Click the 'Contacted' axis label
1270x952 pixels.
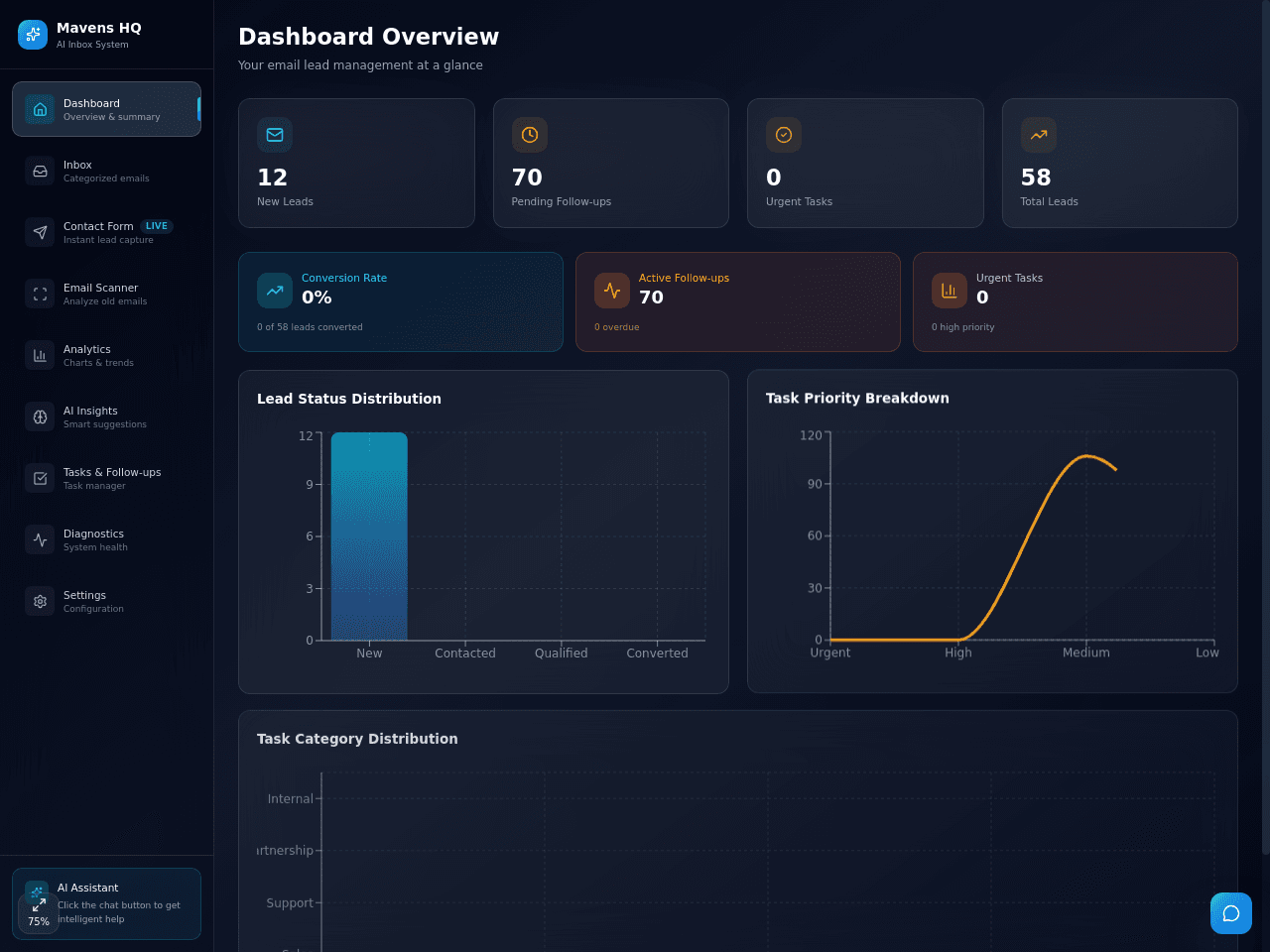click(x=465, y=654)
